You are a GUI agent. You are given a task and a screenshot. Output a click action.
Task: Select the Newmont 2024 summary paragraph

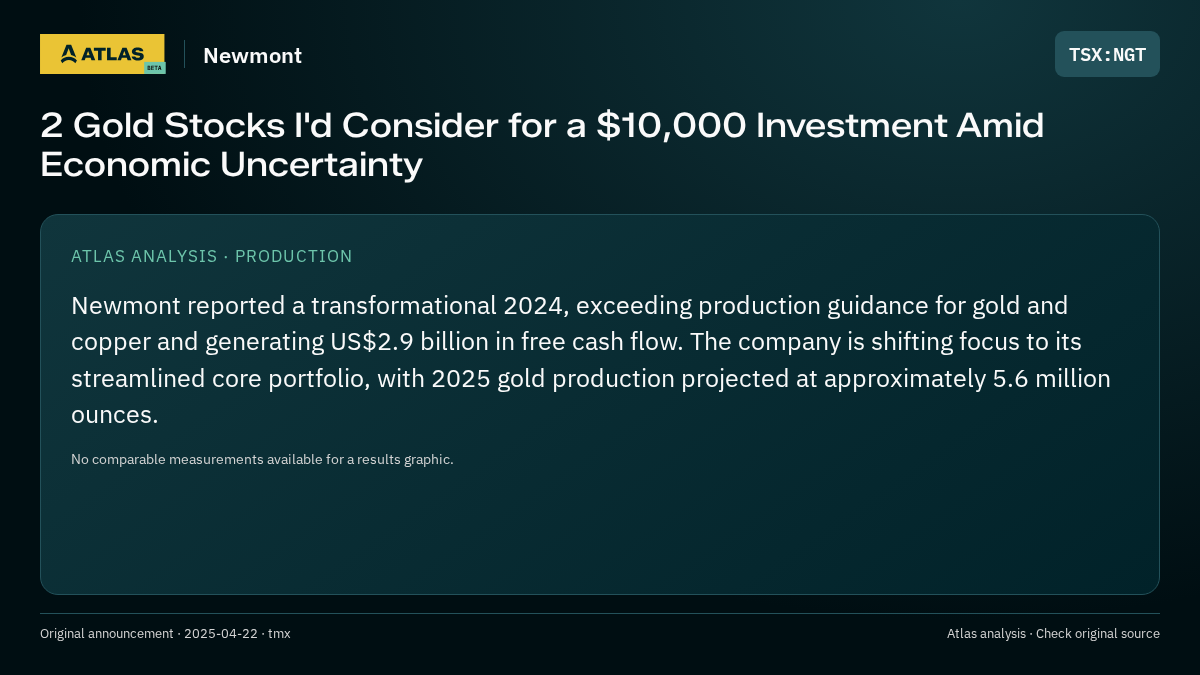591,360
